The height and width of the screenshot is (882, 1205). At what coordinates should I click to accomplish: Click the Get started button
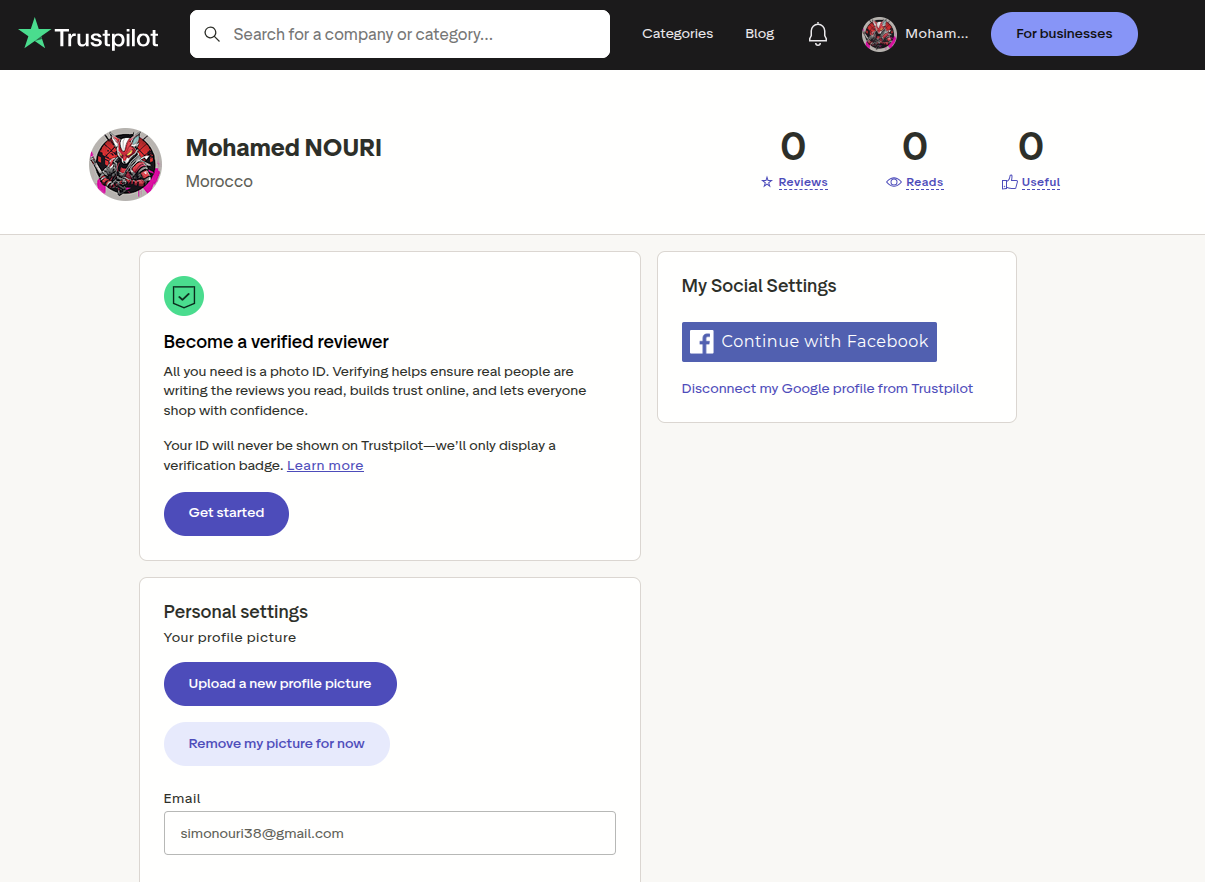(x=226, y=513)
